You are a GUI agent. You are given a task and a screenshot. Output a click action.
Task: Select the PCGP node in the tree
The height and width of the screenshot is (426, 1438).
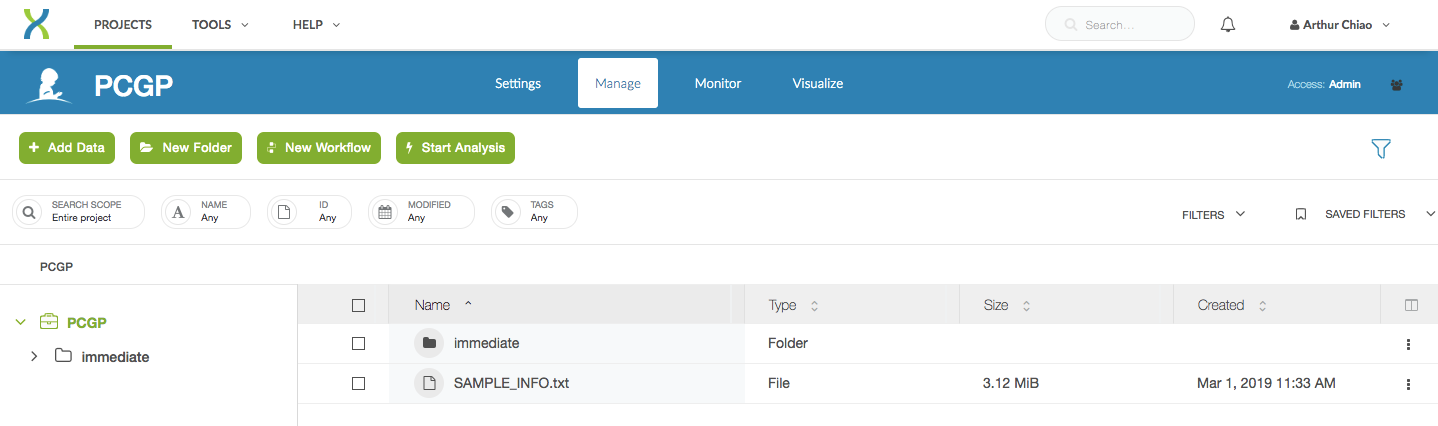[x=87, y=323]
